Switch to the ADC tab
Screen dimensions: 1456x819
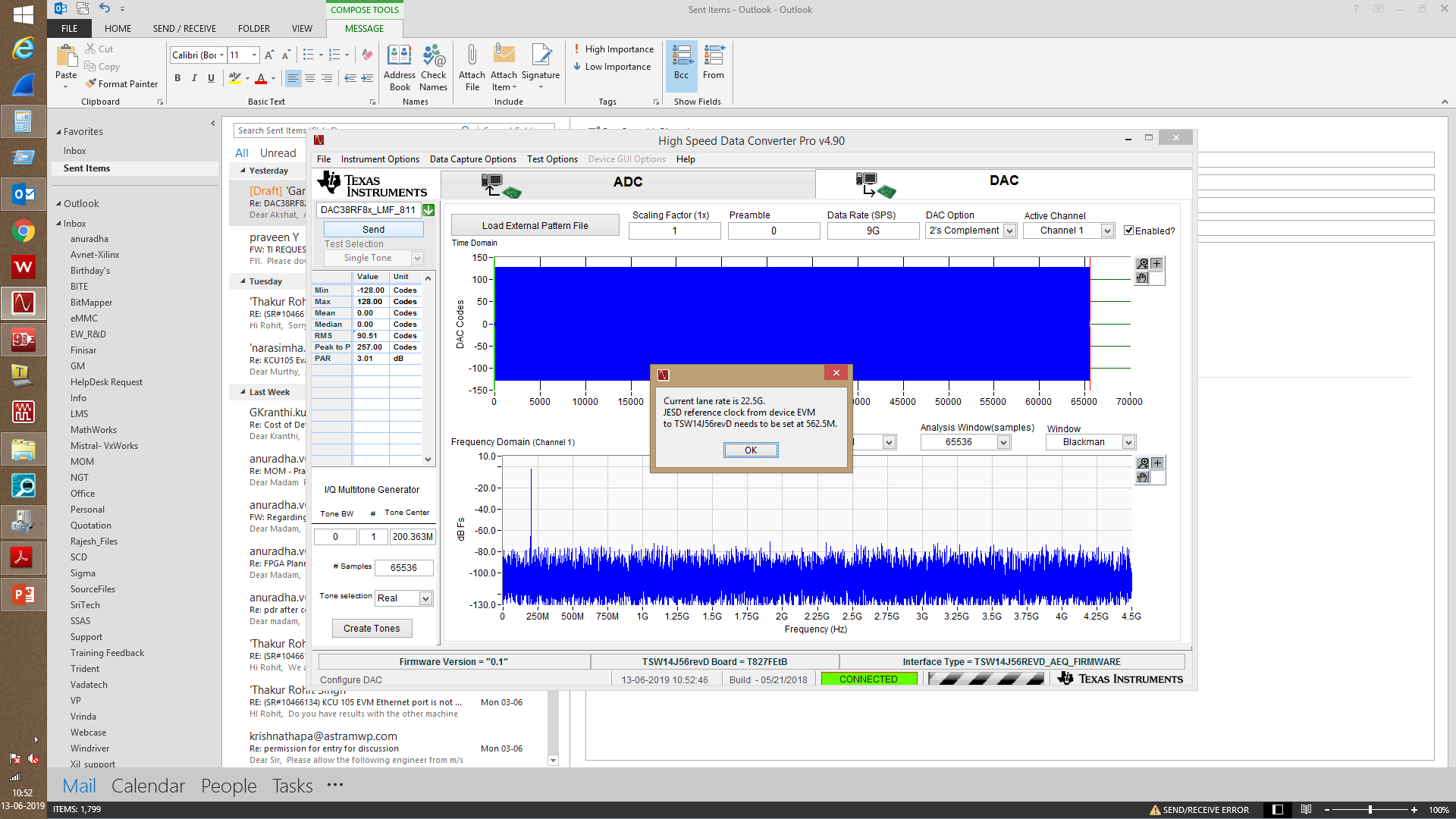point(627,182)
